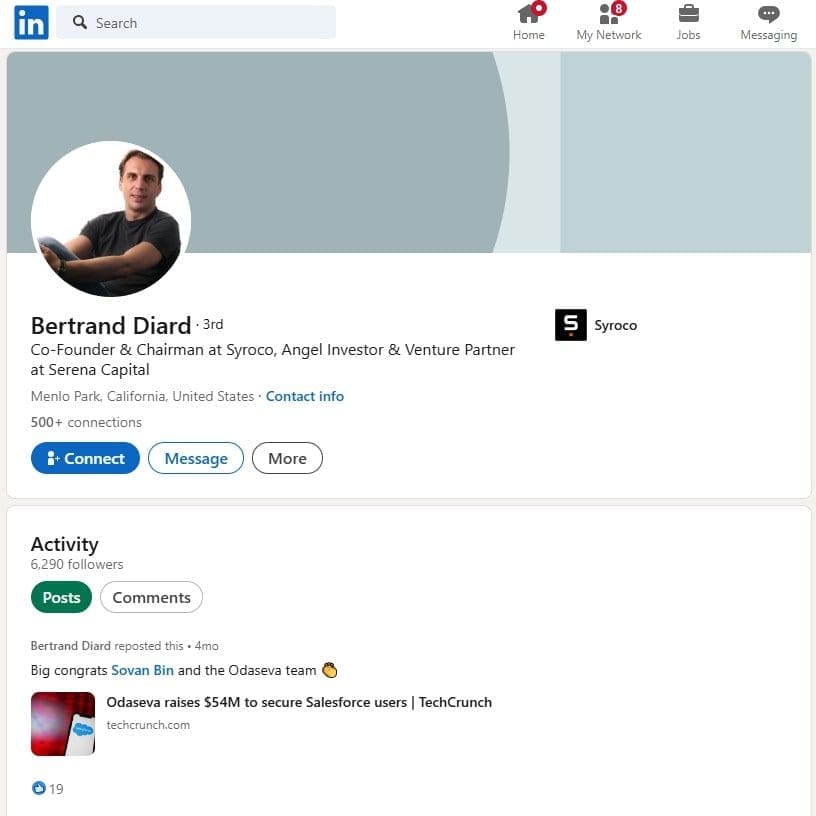Open Bertrand Diard's profile photo

coord(111,219)
